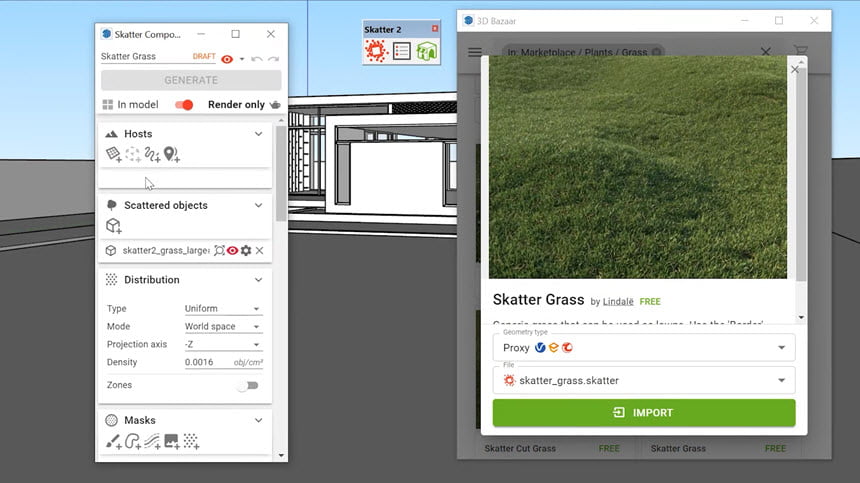Click the grass preview image
This screenshot has height=483, width=860.
(x=638, y=167)
